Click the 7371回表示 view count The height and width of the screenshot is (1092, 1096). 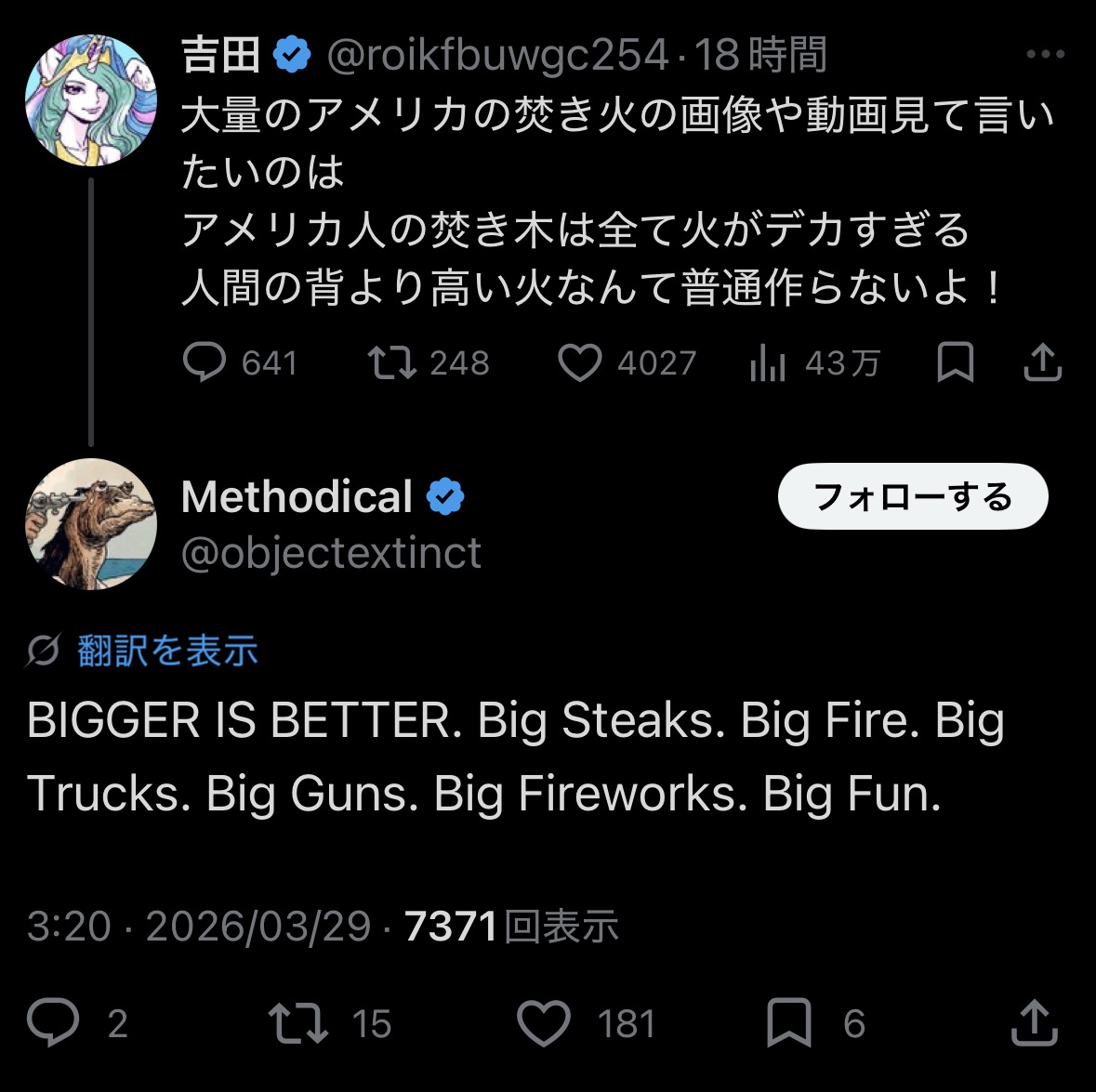[511, 927]
